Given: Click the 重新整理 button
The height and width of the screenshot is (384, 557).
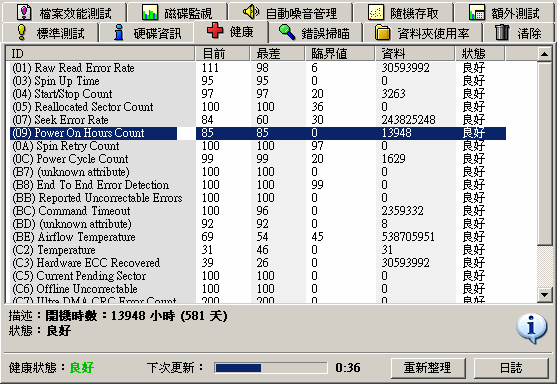Looking at the screenshot, I should click(x=428, y=368).
